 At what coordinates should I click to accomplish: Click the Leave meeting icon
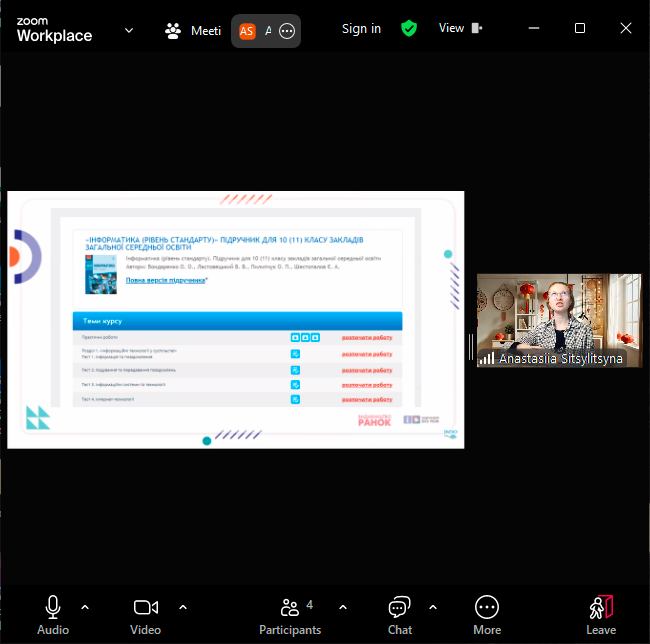(x=600, y=607)
